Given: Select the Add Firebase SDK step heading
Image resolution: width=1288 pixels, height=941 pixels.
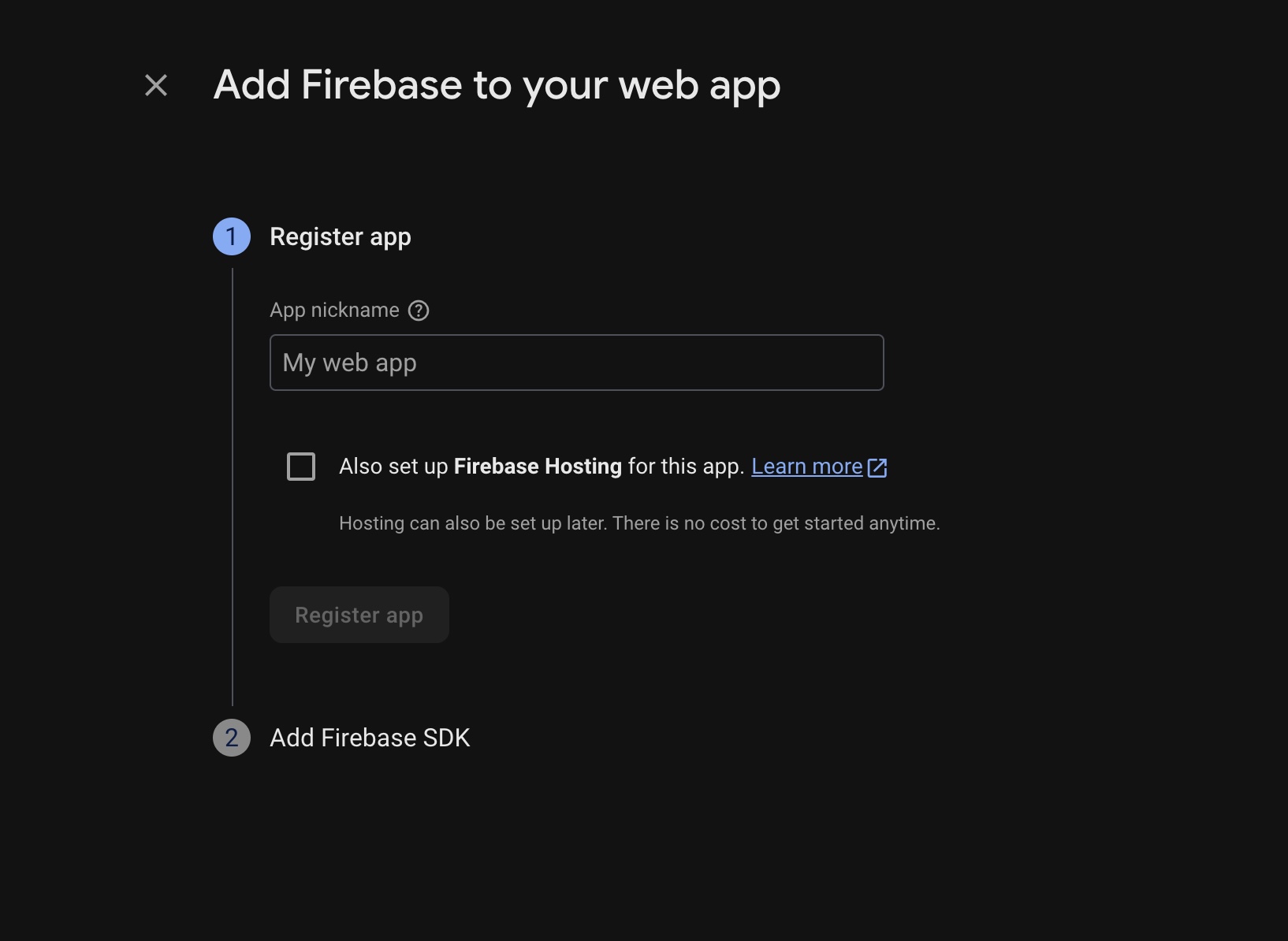Looking at the screenshot, I should [370, 738].
